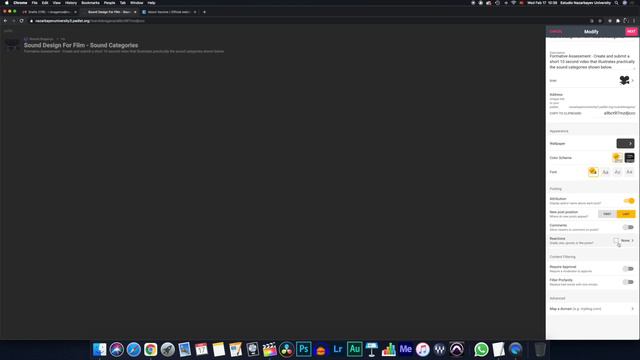
Task: Select the dark color scheme swatch
Action: tap(629, 158)
